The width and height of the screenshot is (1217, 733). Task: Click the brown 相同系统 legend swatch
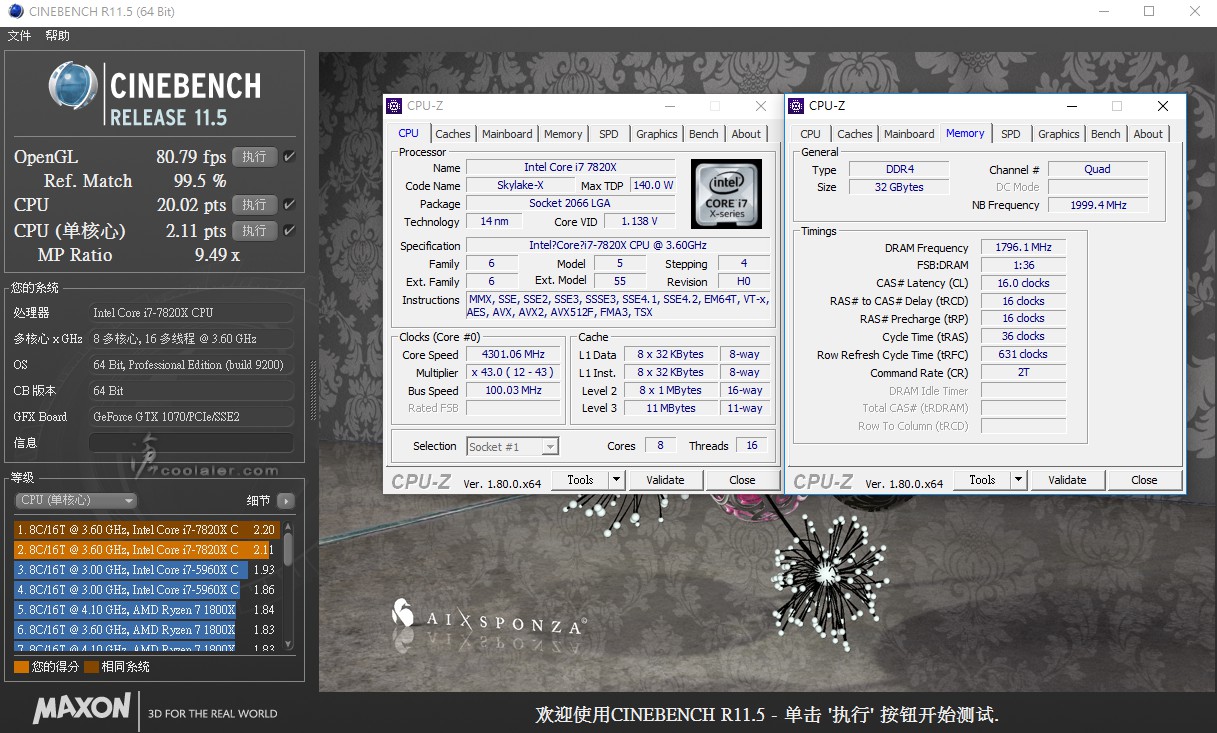click(x=91, y=666)
